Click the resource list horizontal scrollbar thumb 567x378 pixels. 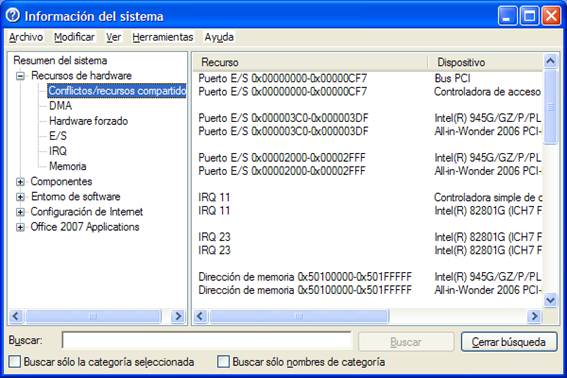[x=299, y=316]
